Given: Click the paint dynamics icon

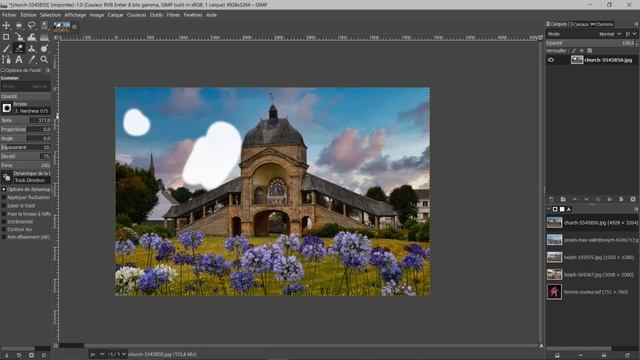Looking at the screenshot, I should (x=7, y=177).
